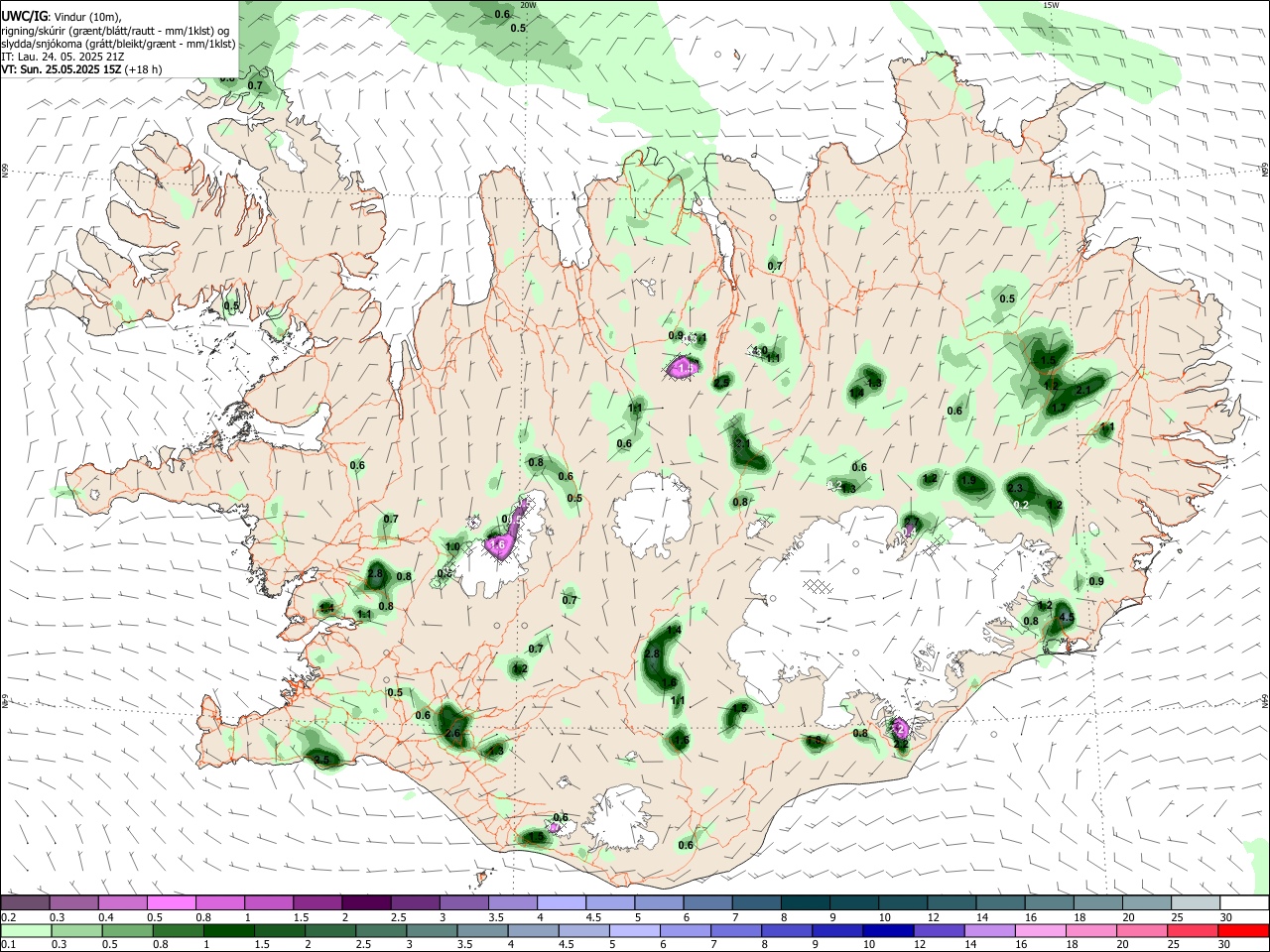Click the 1.9 rain value in east Iceland
Screen dimensions: 1270x952
969,481
